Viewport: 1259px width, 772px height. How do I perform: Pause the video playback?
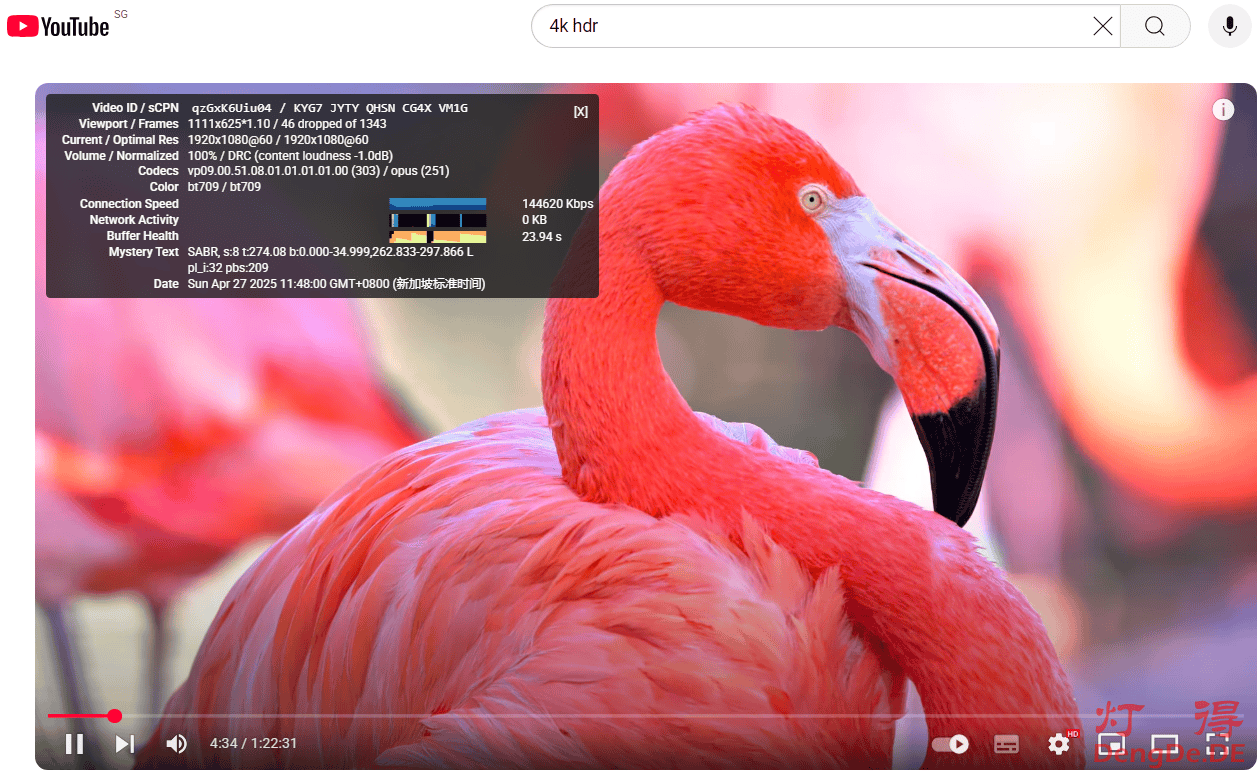click(74, 743)
